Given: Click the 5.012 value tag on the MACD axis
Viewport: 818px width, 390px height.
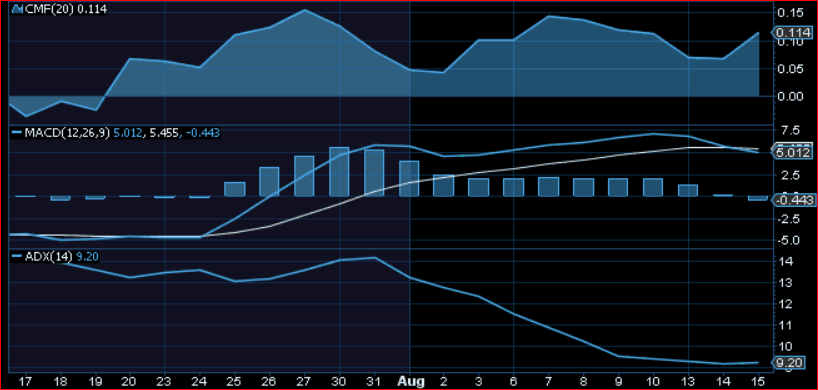Looking at the screenshot, I should (x=793, y=153).
